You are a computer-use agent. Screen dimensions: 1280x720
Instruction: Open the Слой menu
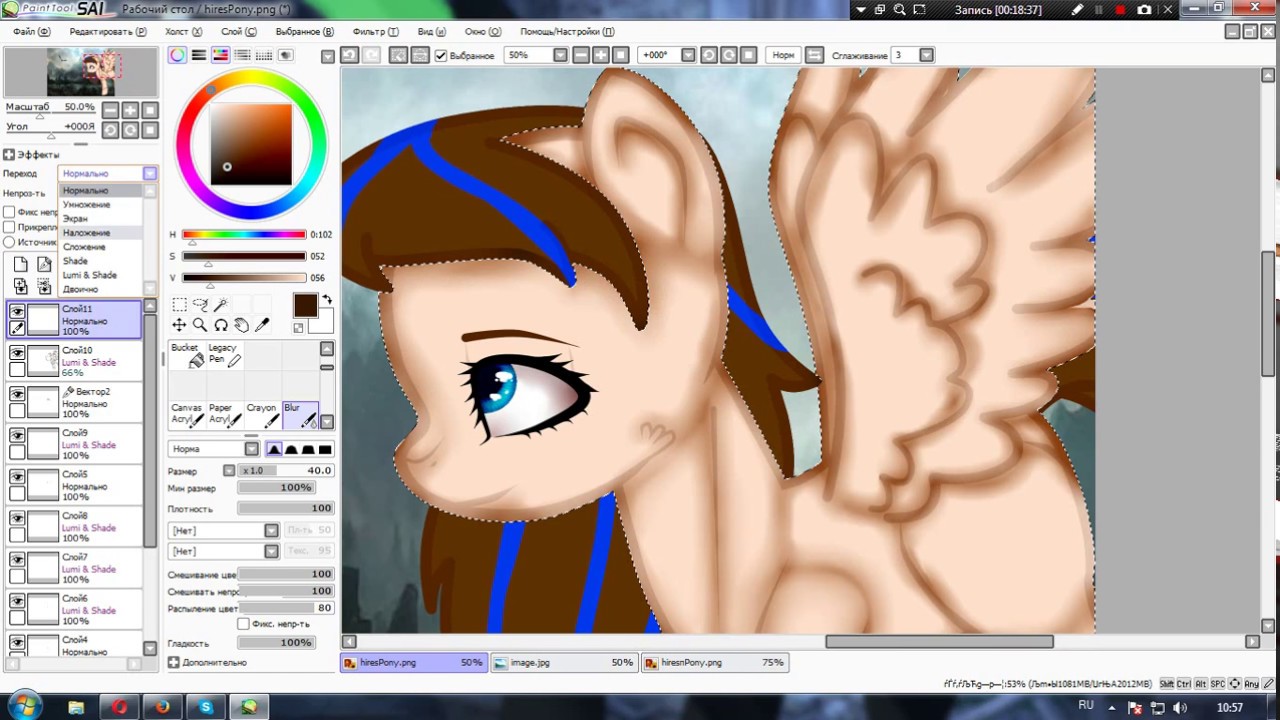(x=239, y=32)
